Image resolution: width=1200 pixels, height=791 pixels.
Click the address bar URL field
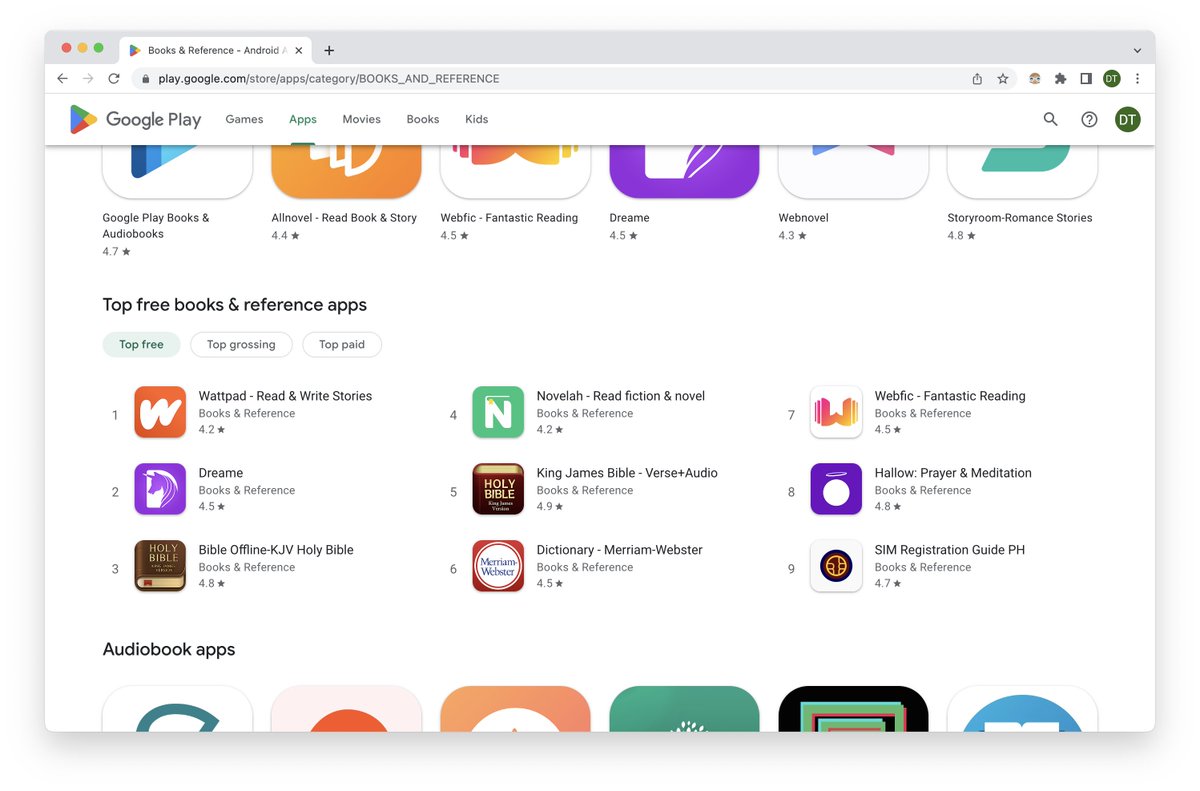click(550, 78)
